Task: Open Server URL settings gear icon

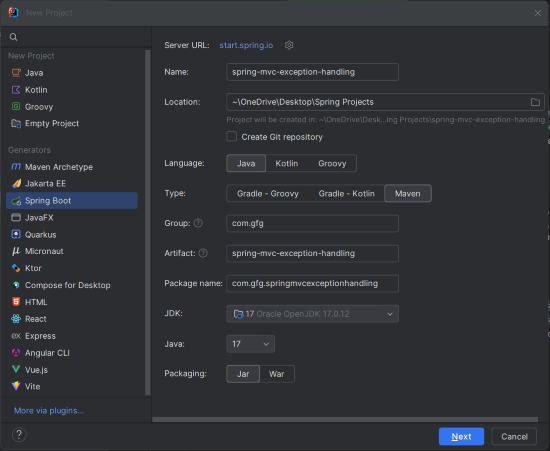Action: [x=289, y=45]
